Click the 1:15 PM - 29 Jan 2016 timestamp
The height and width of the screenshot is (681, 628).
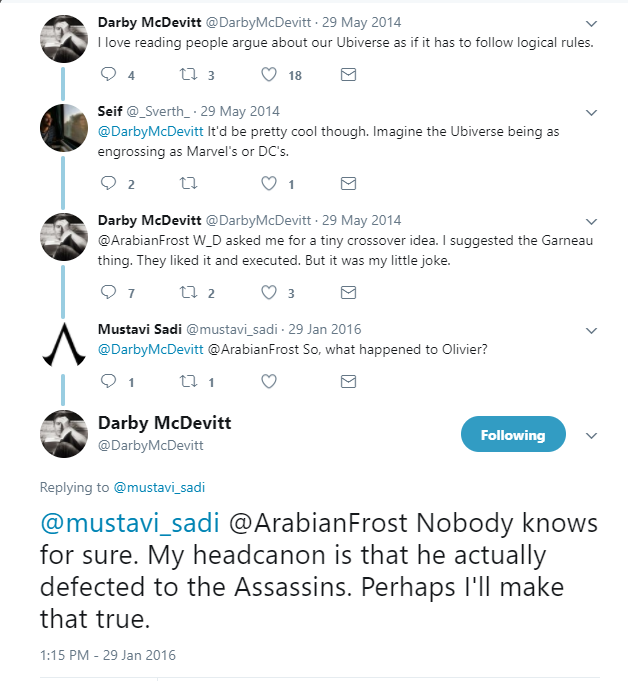tap(106, 654)
